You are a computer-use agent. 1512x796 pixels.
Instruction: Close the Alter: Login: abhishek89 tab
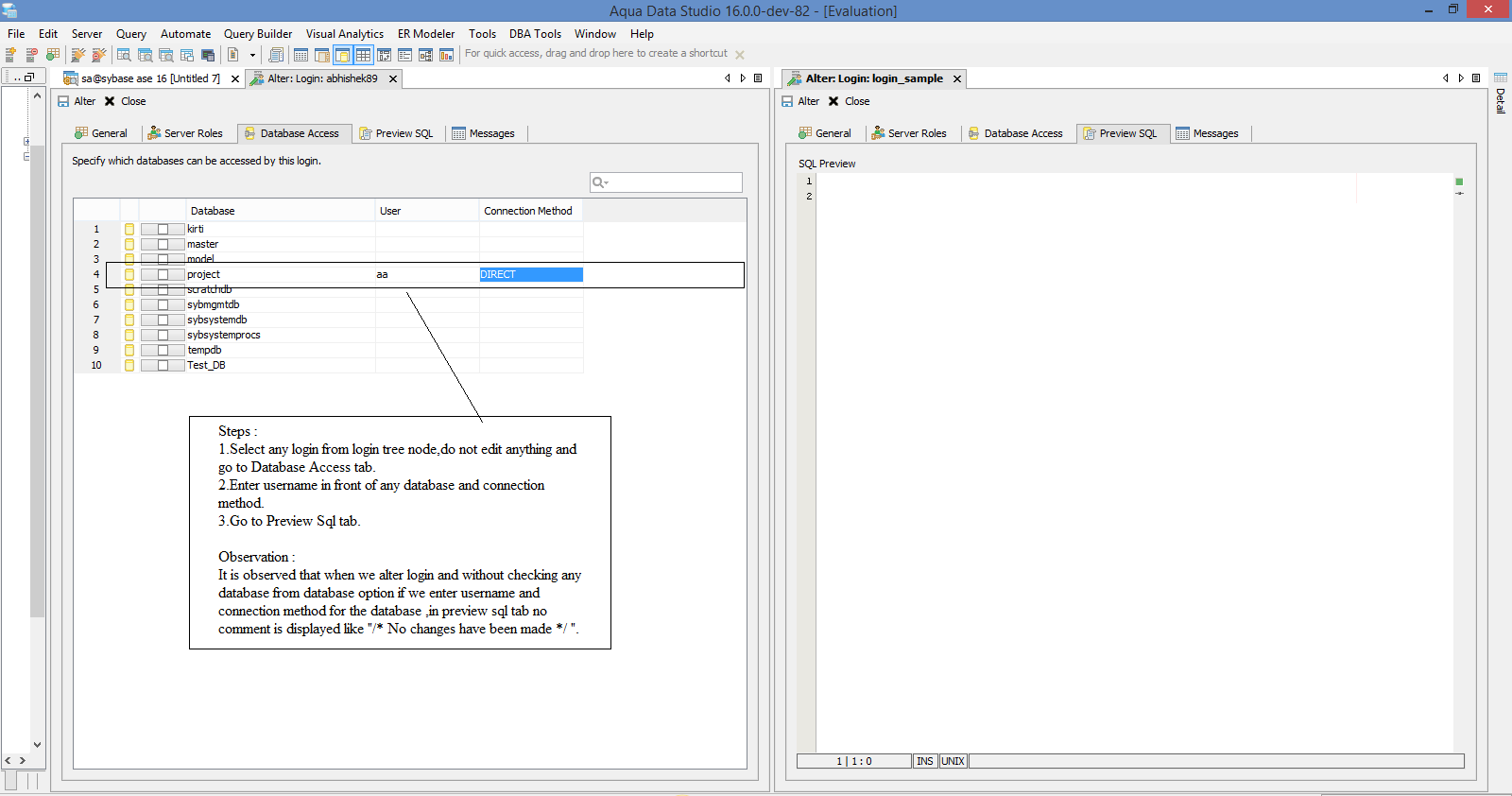click(393, 78)
